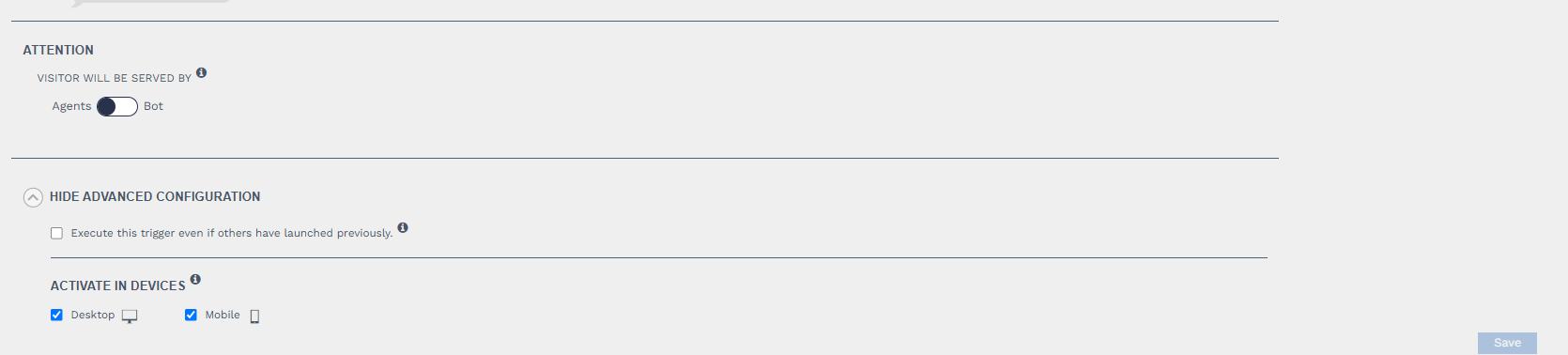Select the Bot label of the switch
The image size is (1568, 355).
(153, 106)
